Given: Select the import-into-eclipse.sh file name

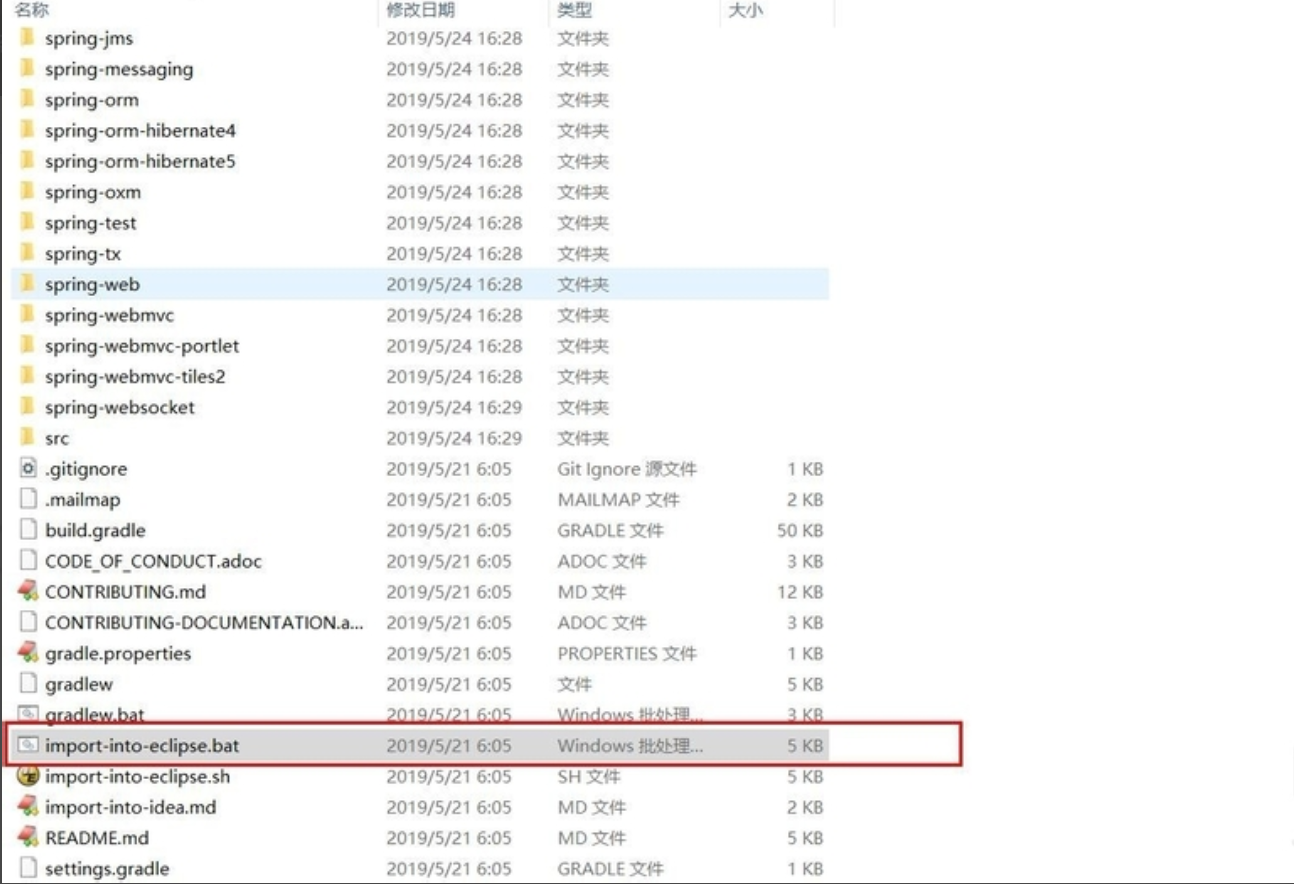Looking at the screenshot, I should pos(138,777).
